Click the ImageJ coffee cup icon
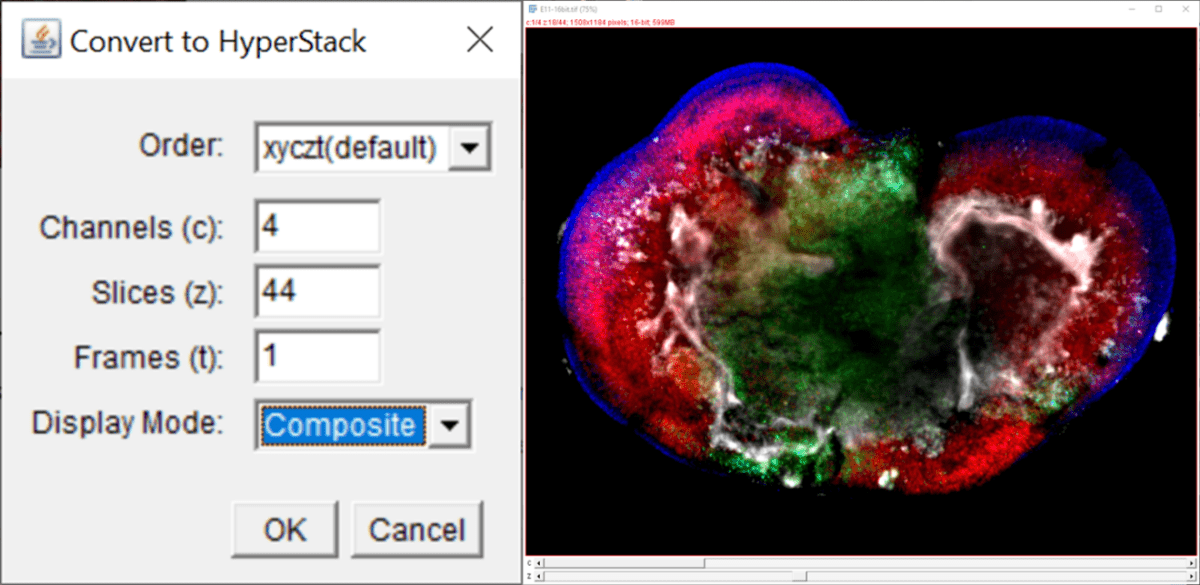Screen dimensions: 1200x585 (x=42, y=39)
